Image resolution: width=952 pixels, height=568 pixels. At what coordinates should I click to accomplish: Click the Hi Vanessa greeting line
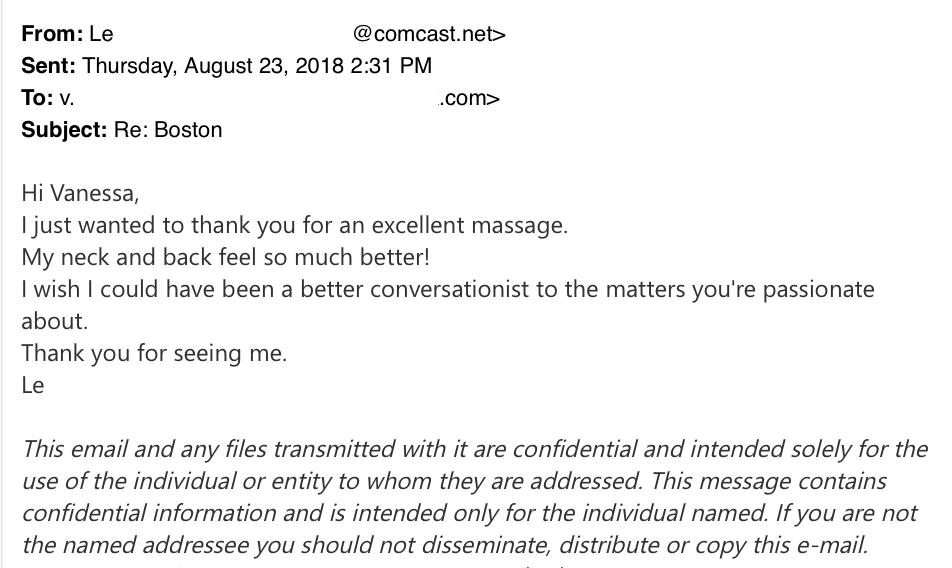point(80,194)
